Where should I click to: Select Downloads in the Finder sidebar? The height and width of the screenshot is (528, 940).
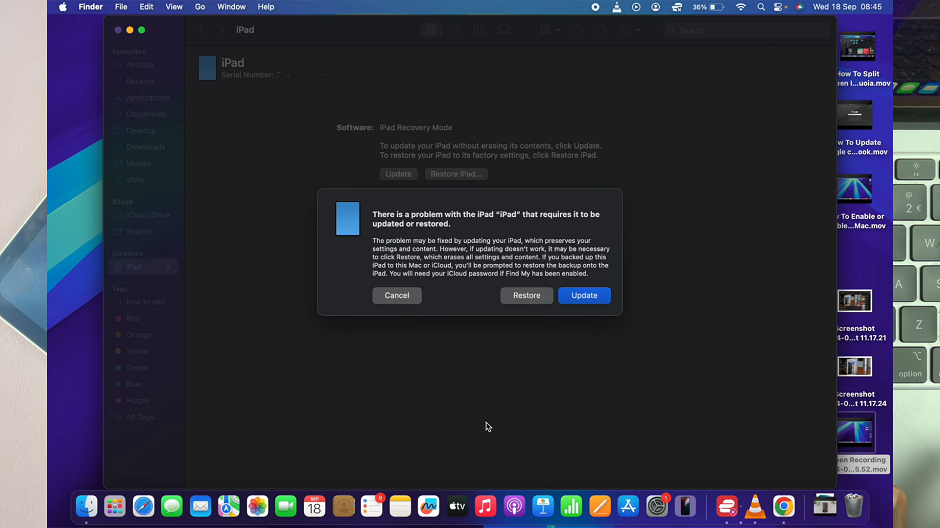tap(145, 147)
